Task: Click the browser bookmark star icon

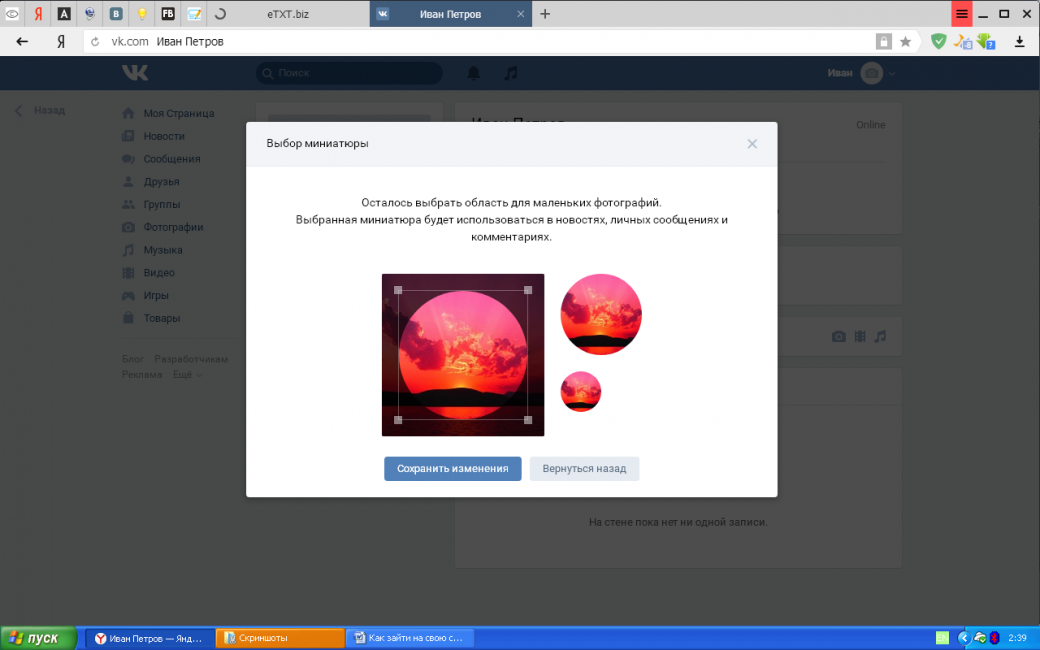Action: click(905, 42)
